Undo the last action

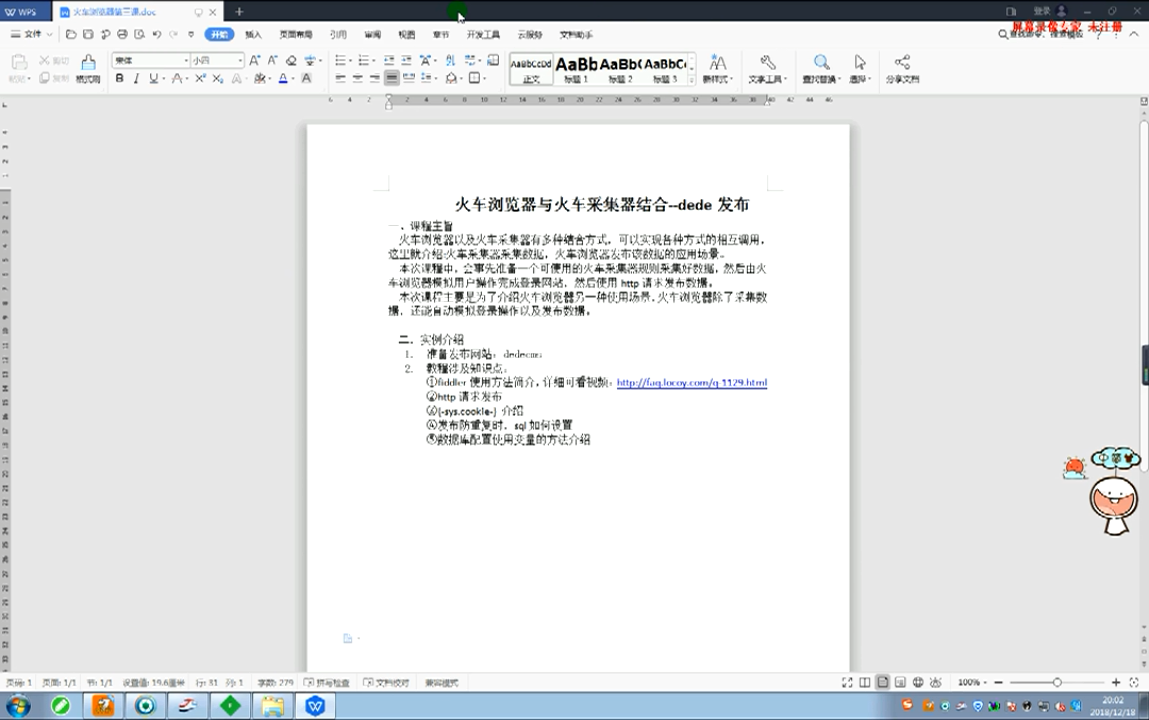coord(157,34)
